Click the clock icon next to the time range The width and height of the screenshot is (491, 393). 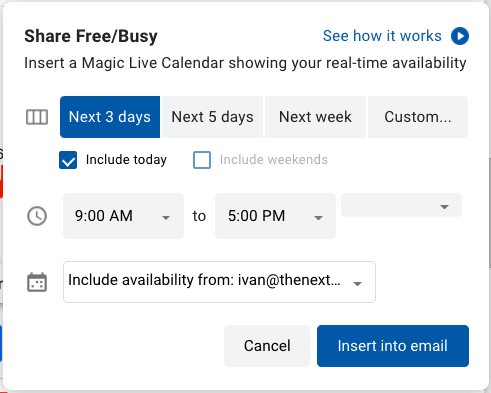pos(37,216)
